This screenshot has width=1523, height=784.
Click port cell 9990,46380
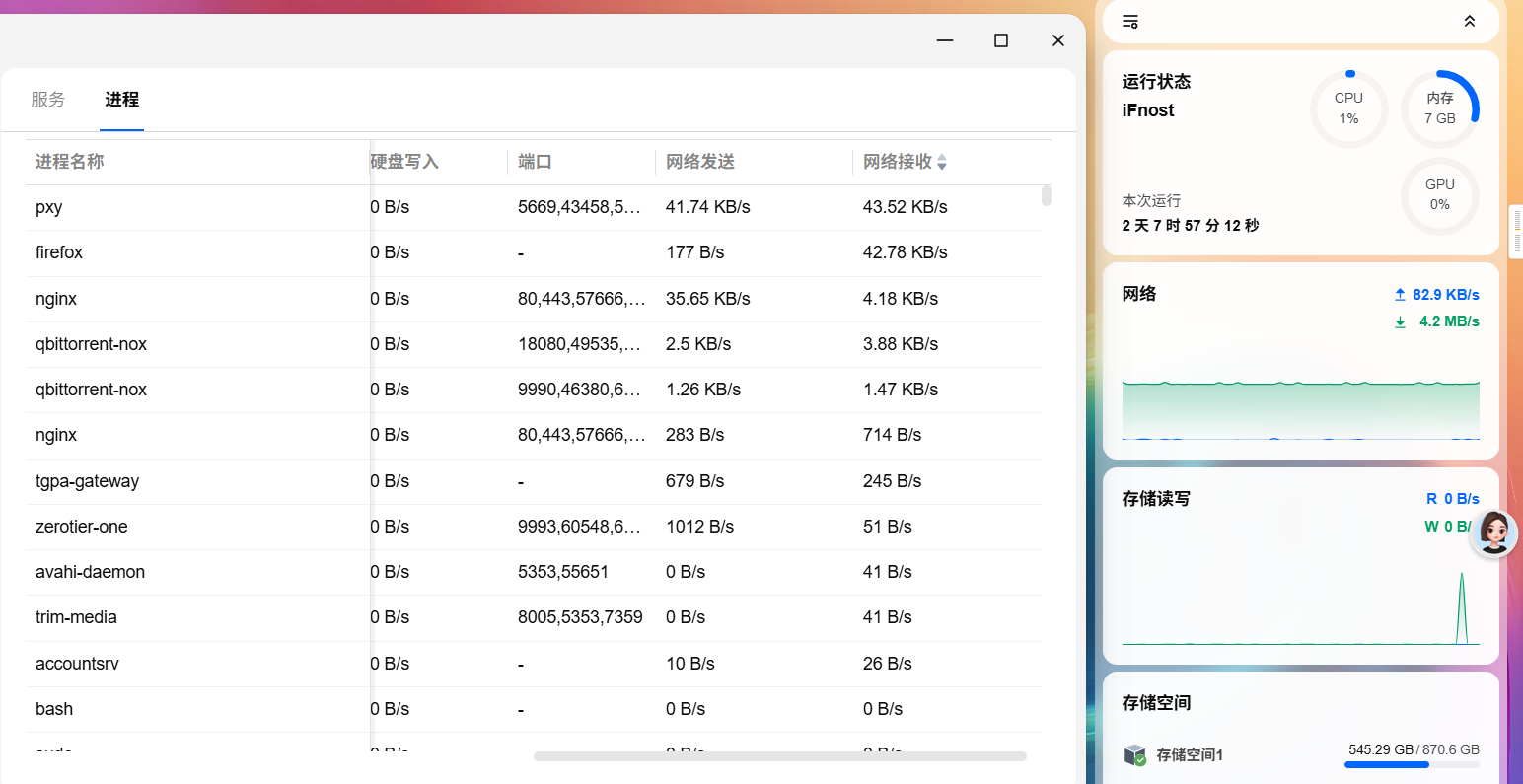coord(579,390)
